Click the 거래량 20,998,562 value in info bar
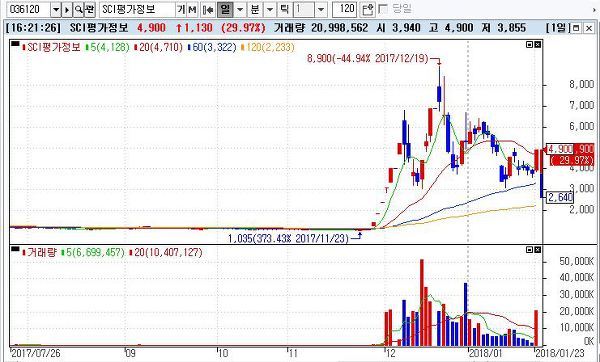Image resolution: width=600 pixels, height=362 pixels. (321, 28)
